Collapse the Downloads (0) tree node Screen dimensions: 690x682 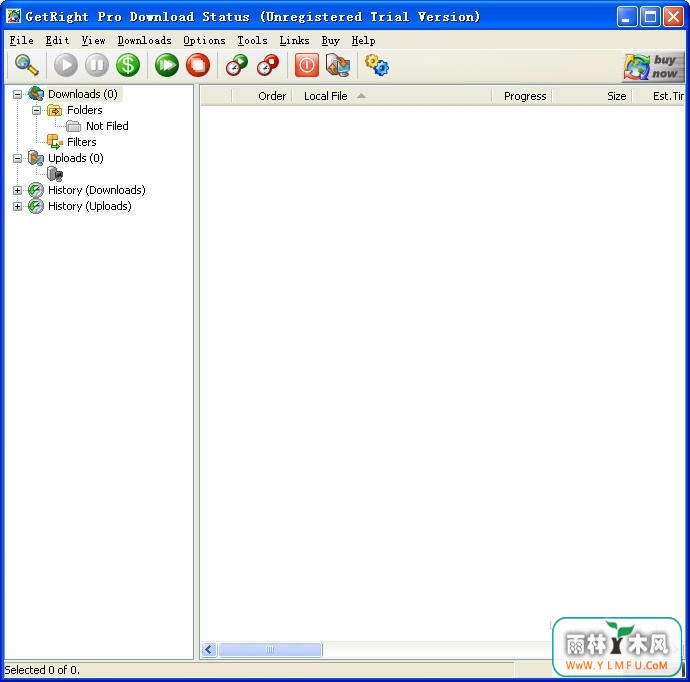pyautogui.click(x=17, y=94)
